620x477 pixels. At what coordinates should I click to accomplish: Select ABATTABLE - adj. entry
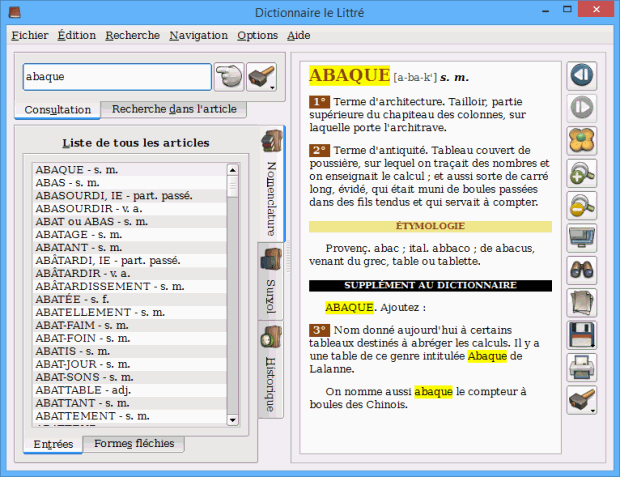[130, 390]
